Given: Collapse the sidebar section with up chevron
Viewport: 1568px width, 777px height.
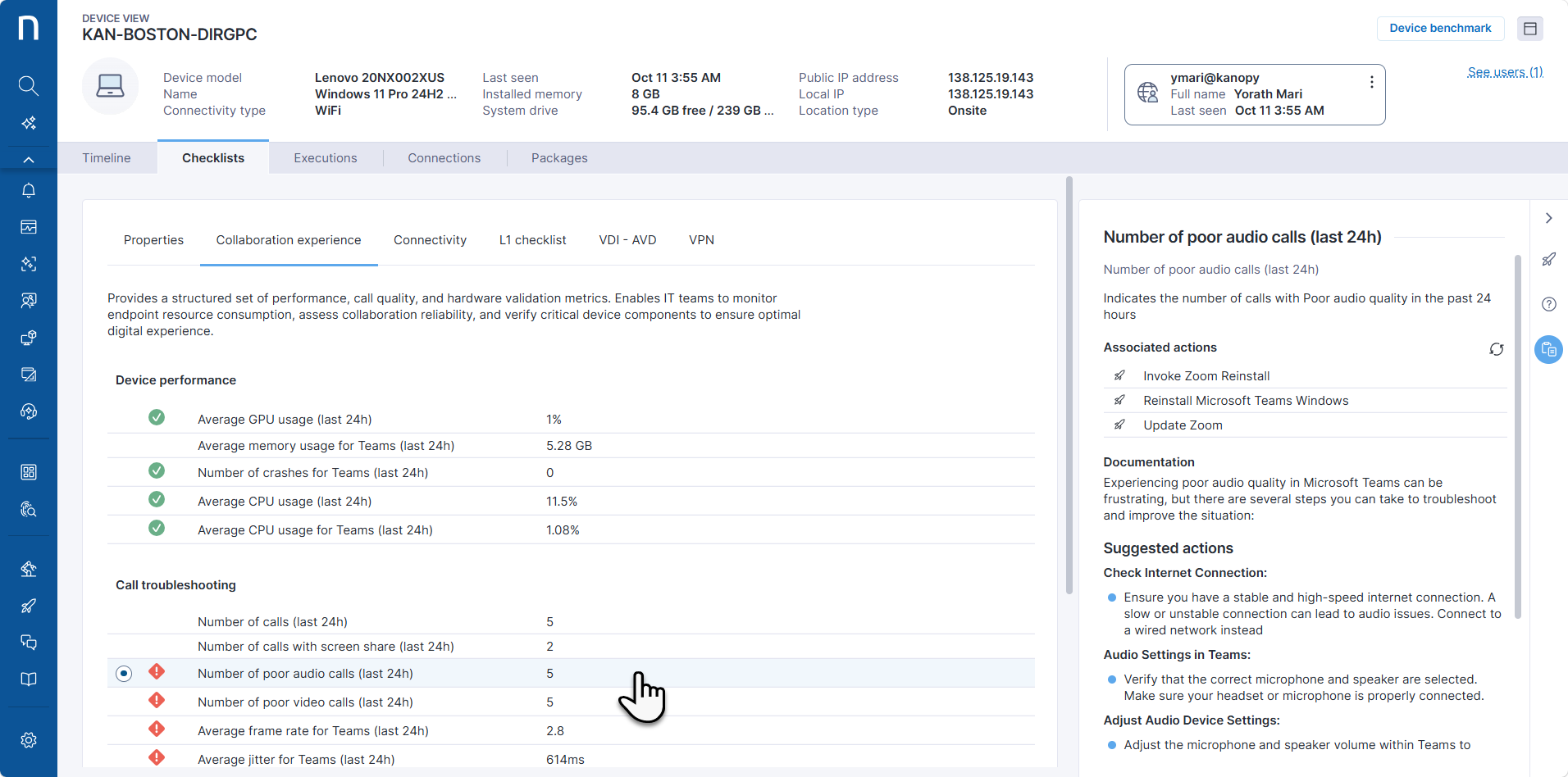Looking at the screenshot, I should [x=29, y=160].
